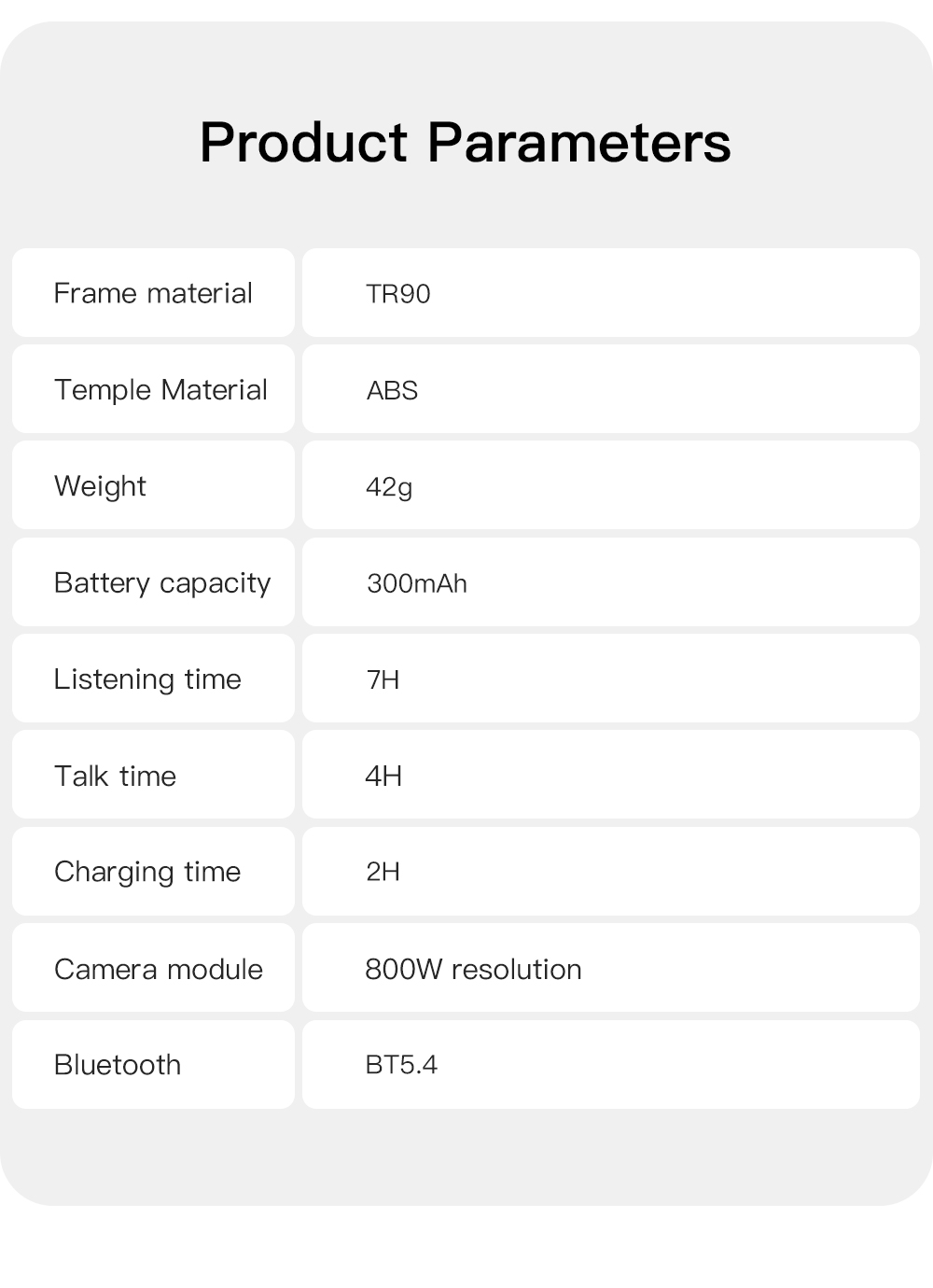Click the BT5.4 value
Viewport: 933px width, 1288px height.
[401, 1065]
